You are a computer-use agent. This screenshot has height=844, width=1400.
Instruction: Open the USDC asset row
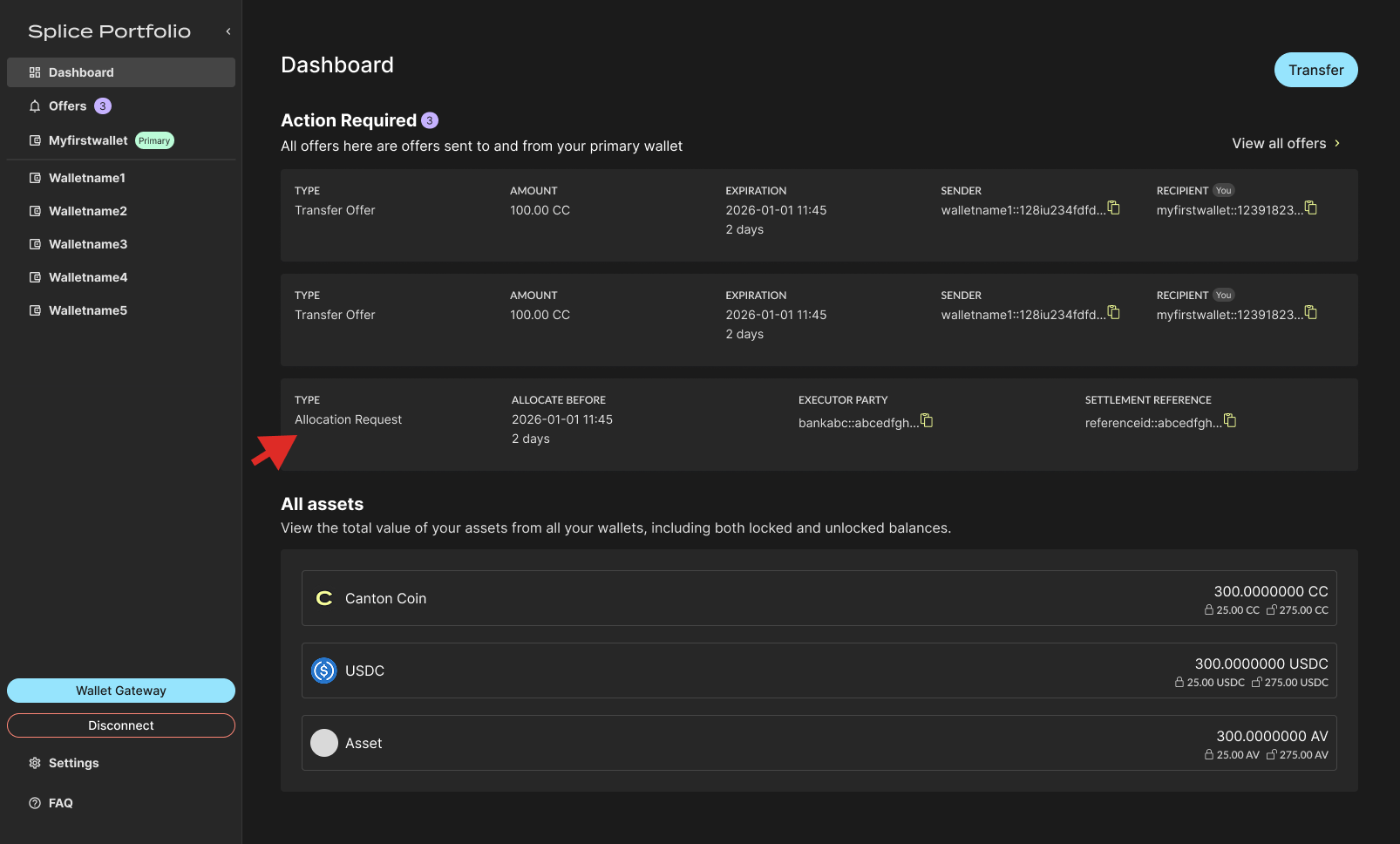tap(819, 670)
